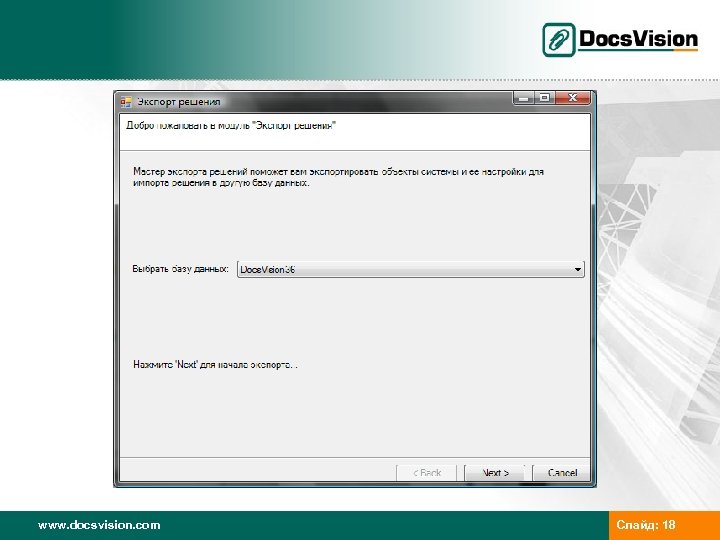Click the Экспорт решений window title icon
Image resolution: width=720 pixels, height=540 pixels.
tap(126, 102)
